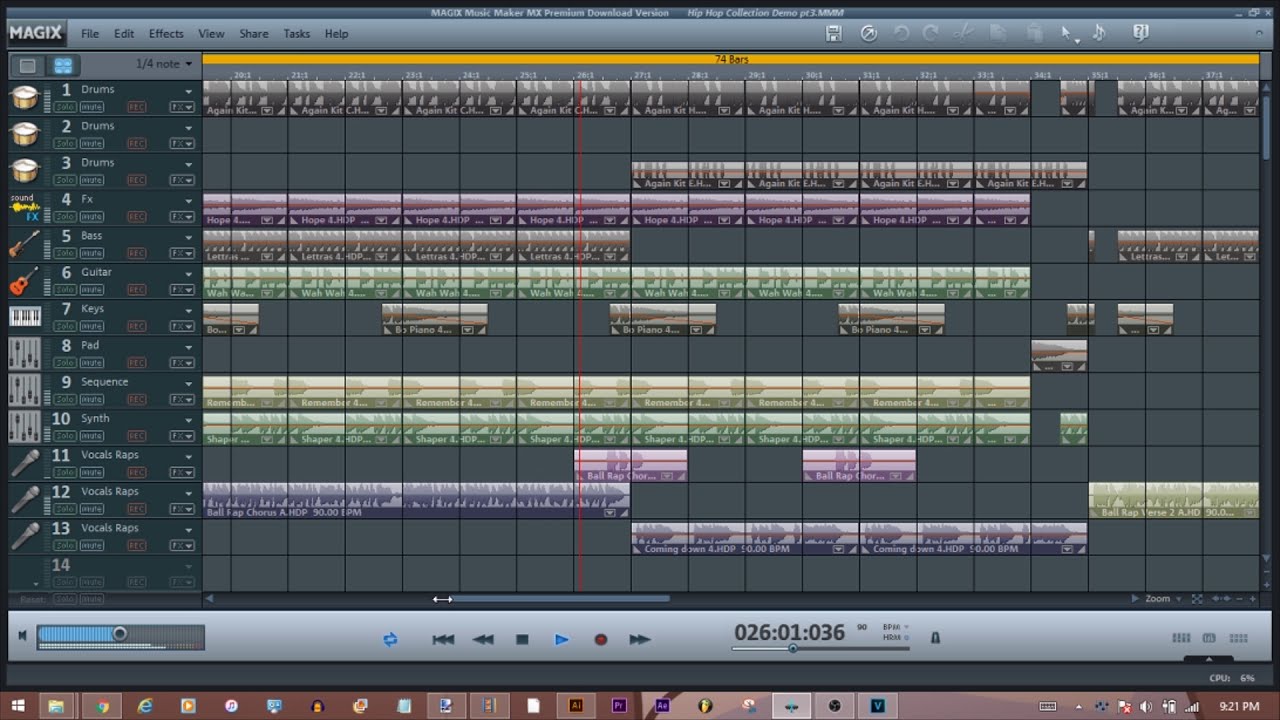Click the red Record button in transport
The image size is (1280, 720).
601,639
